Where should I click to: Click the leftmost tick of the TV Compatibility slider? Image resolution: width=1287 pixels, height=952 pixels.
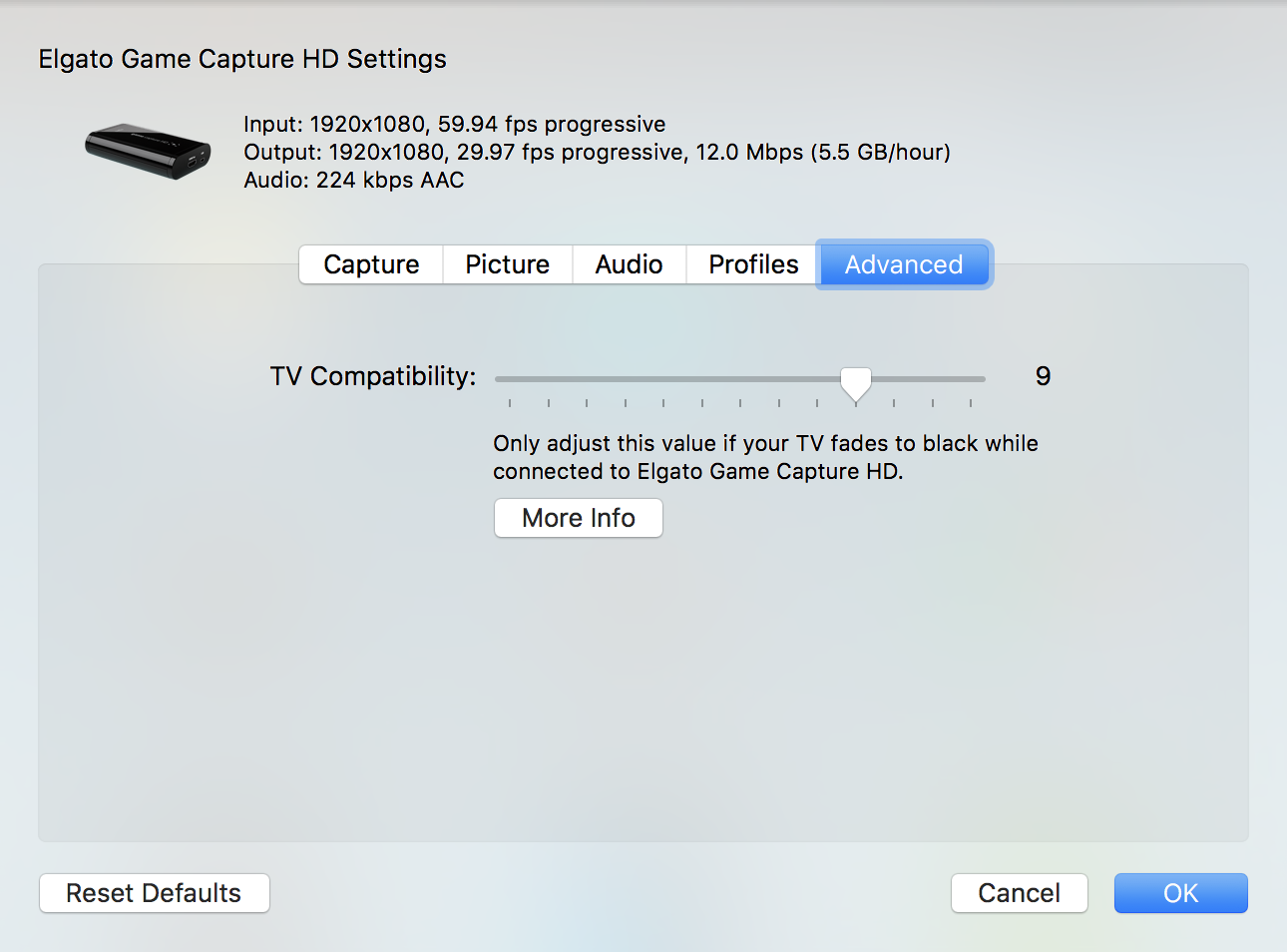(510, 401)
